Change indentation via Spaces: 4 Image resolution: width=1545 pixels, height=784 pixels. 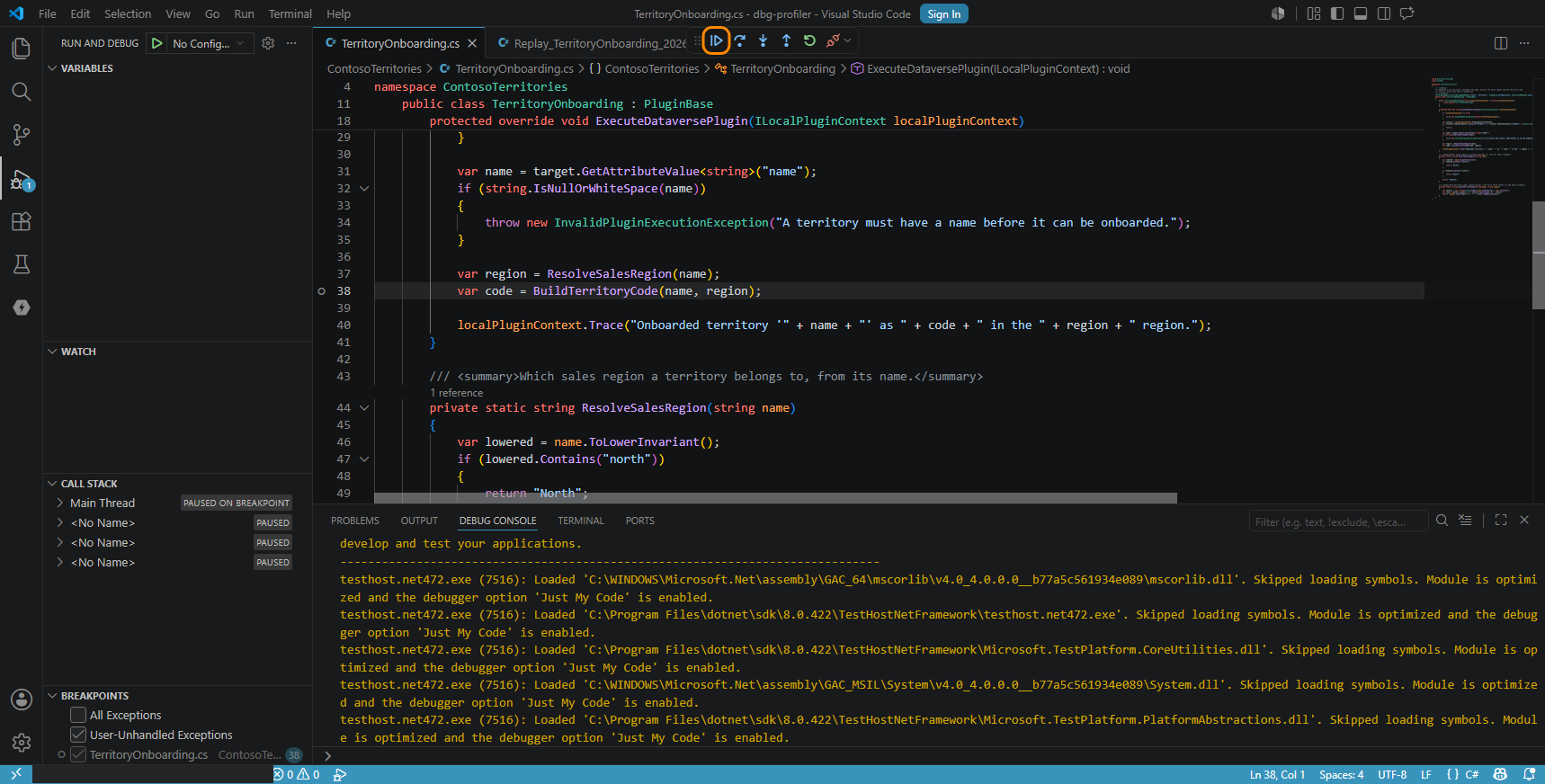pyautogui.click(x=1342, y=774)
